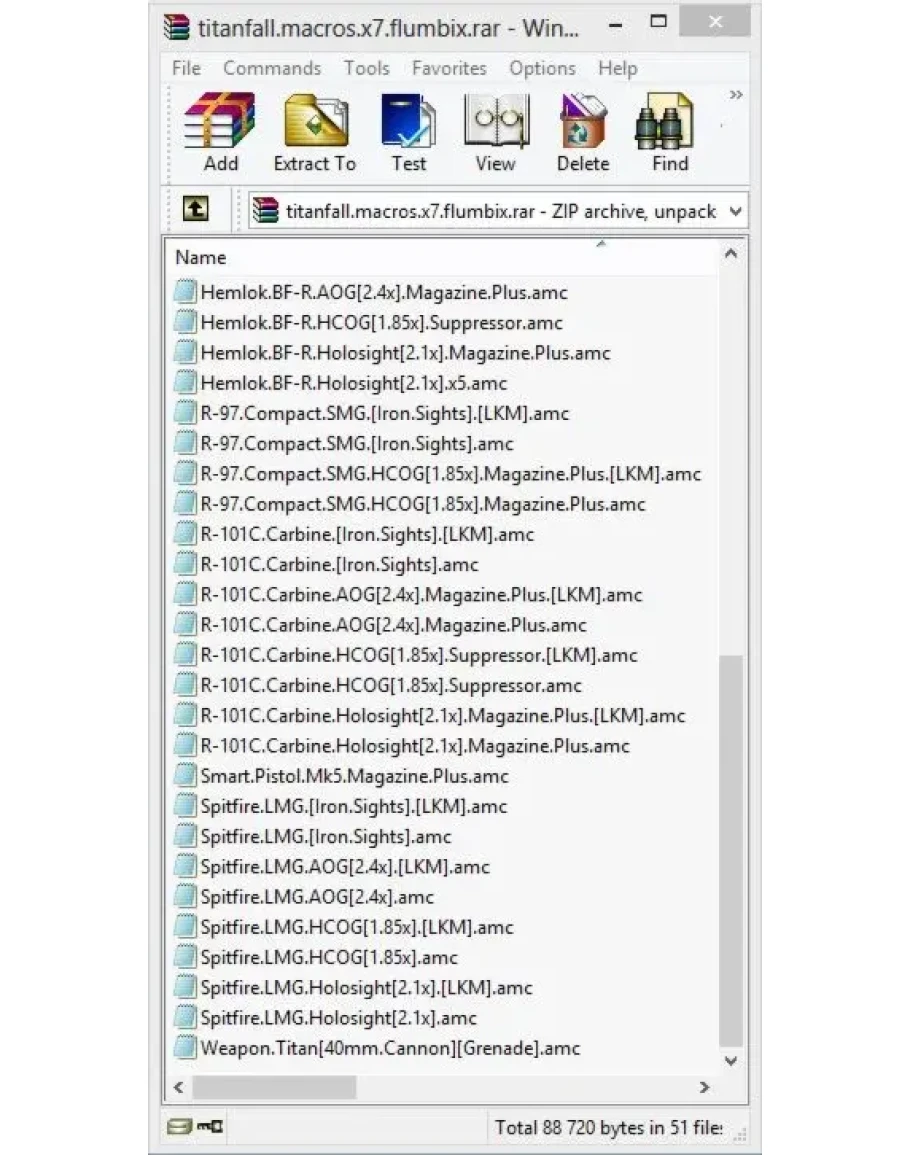The height and width of the screenshot is (1155, 910).
Task: Select Weapon.Titan[40mm.Cannon][Grenade].amc file
Action: tap(390, 1048)
